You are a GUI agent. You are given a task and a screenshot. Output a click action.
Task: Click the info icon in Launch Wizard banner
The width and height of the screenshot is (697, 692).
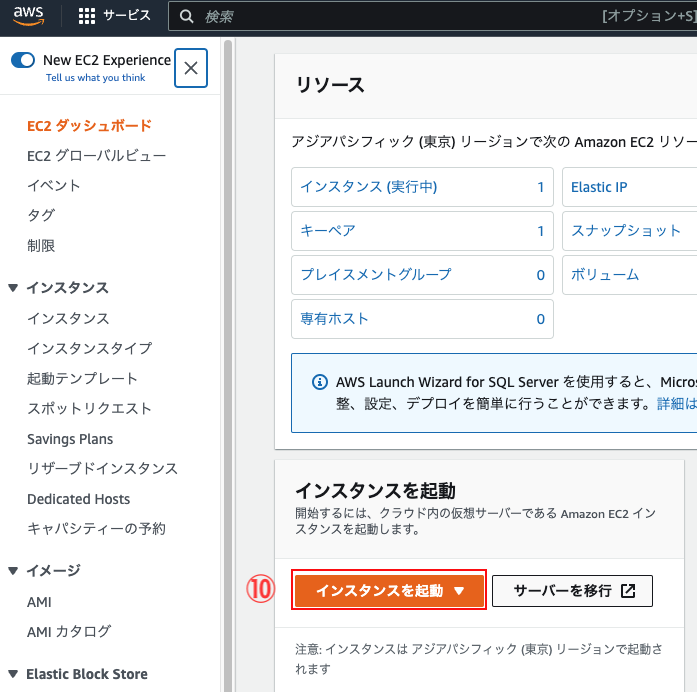pos(320,382)
